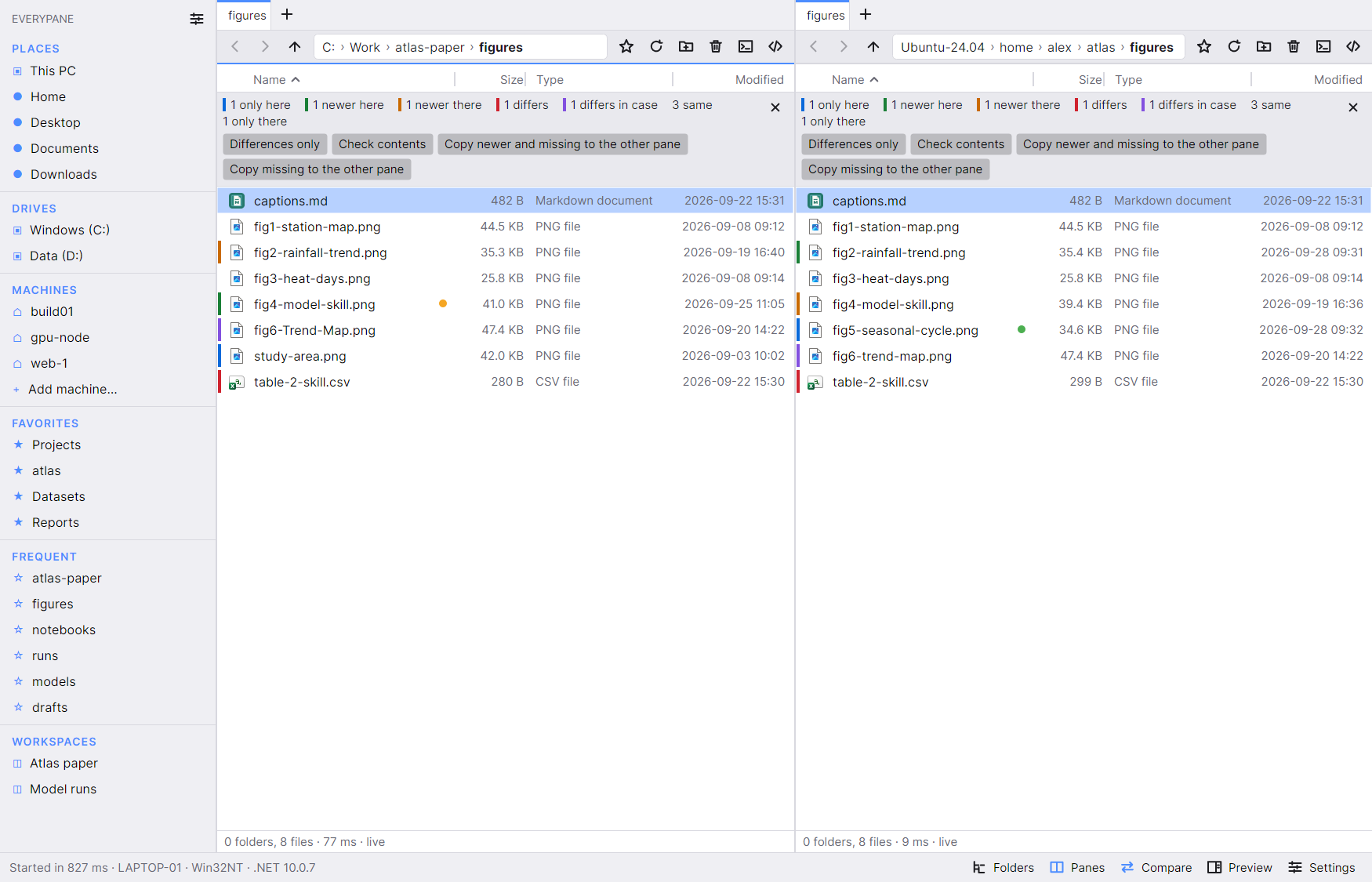1372x882 pixels.
Task: Toggle the Preview panel in the status bar
Action: coord(1240,868)
